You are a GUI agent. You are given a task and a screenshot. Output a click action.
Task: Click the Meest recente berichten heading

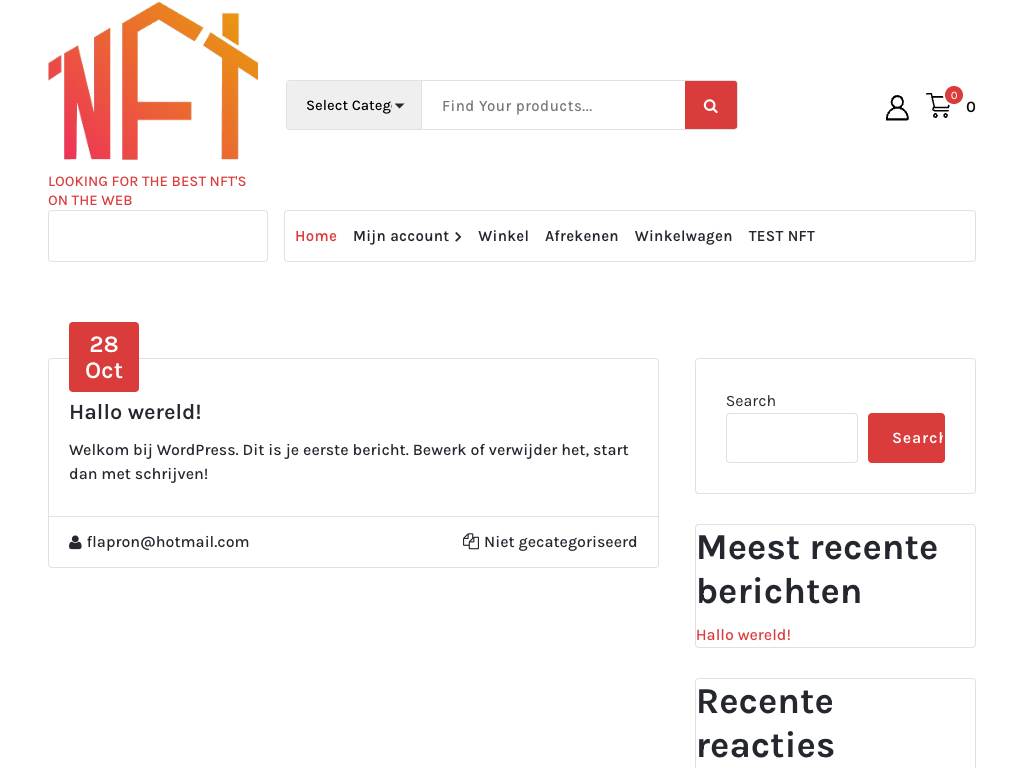[x=817, y=569]
